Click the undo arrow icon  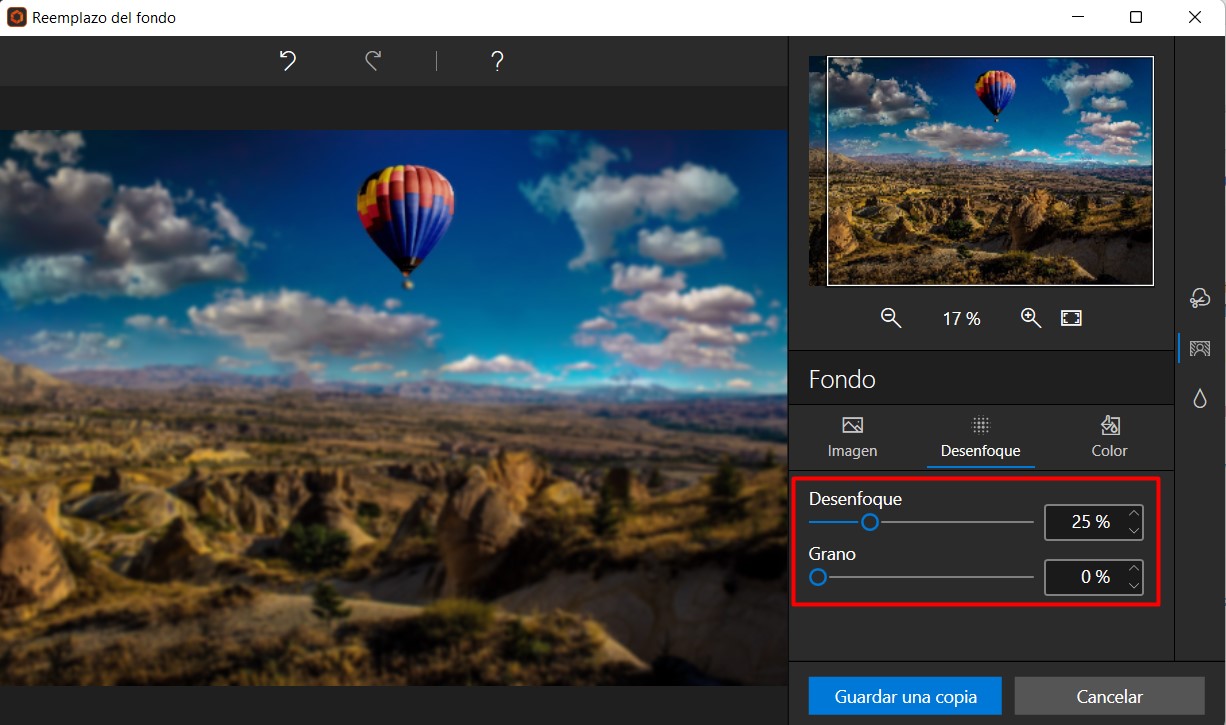click(288, 61)
